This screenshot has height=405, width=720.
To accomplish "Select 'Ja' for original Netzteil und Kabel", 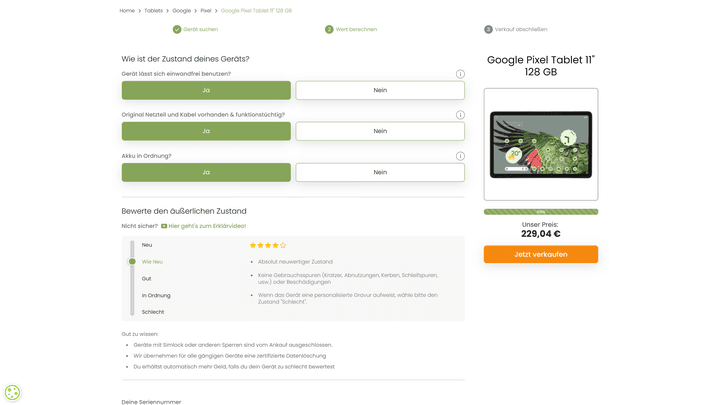I will click(206, 131).
